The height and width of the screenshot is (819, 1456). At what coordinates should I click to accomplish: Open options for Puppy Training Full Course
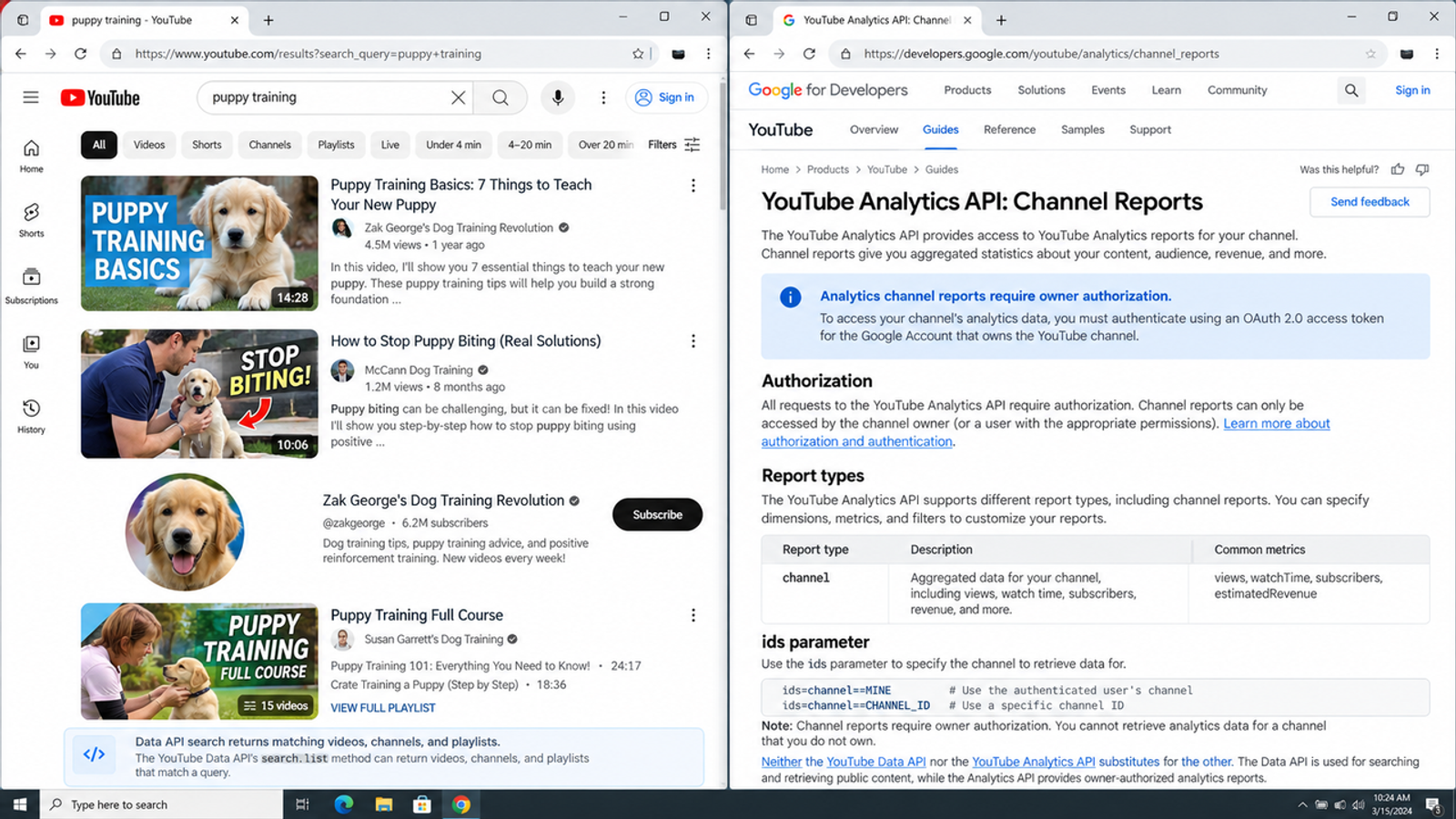tap(693, 615)
